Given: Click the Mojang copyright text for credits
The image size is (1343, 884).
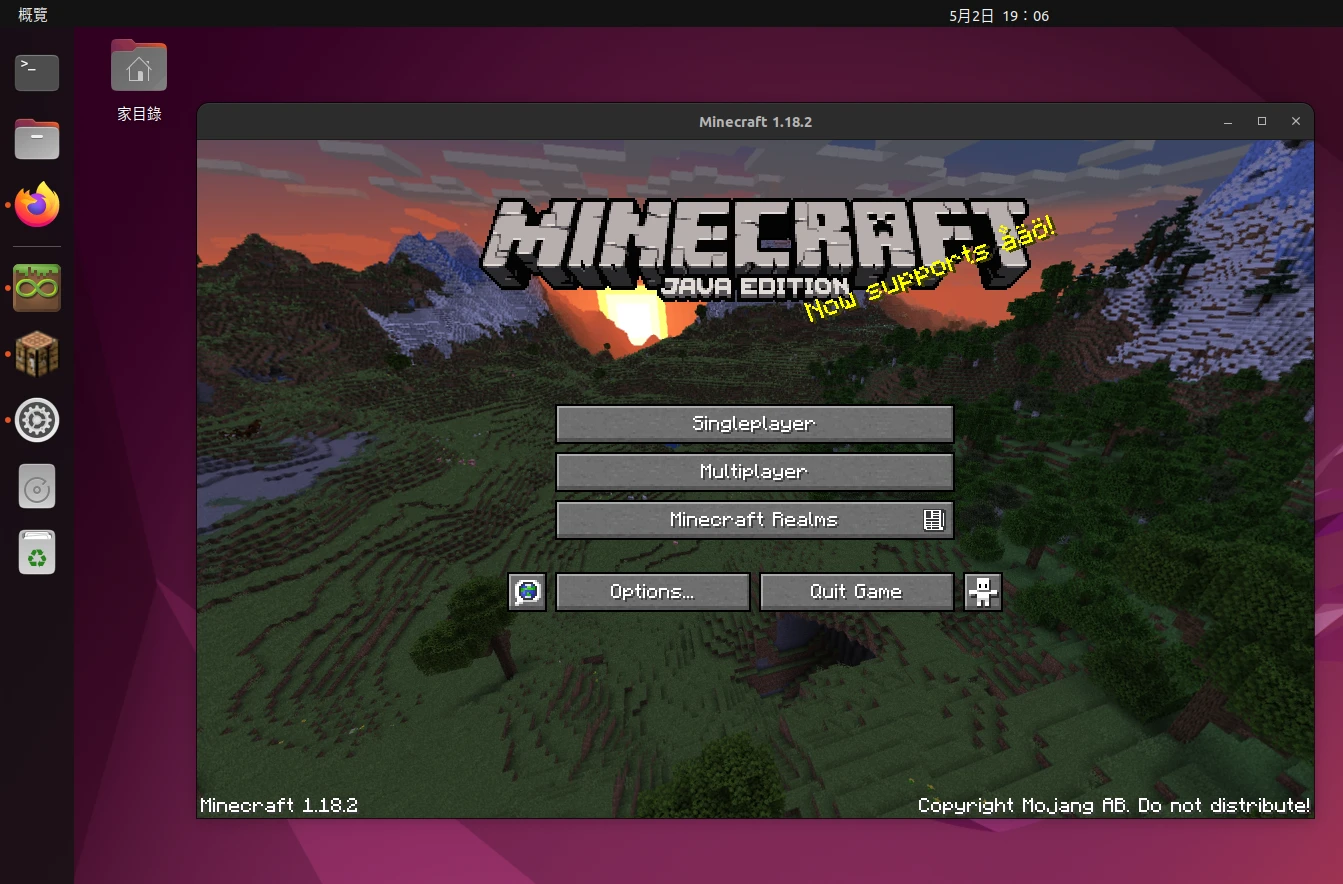Looking at the screenshot, I should pos(1113,805).
